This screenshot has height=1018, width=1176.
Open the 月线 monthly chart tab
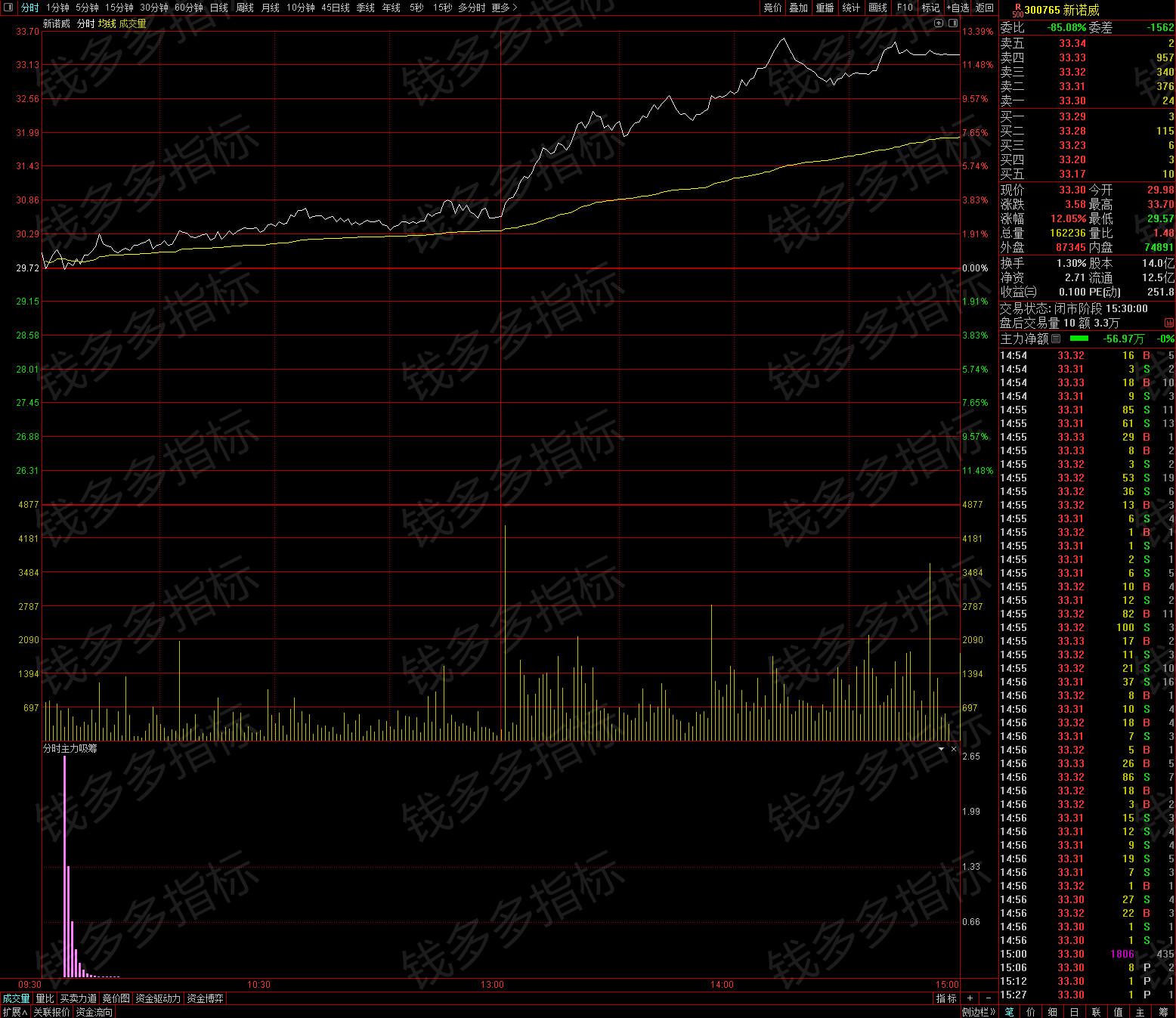tap(271, 8)
